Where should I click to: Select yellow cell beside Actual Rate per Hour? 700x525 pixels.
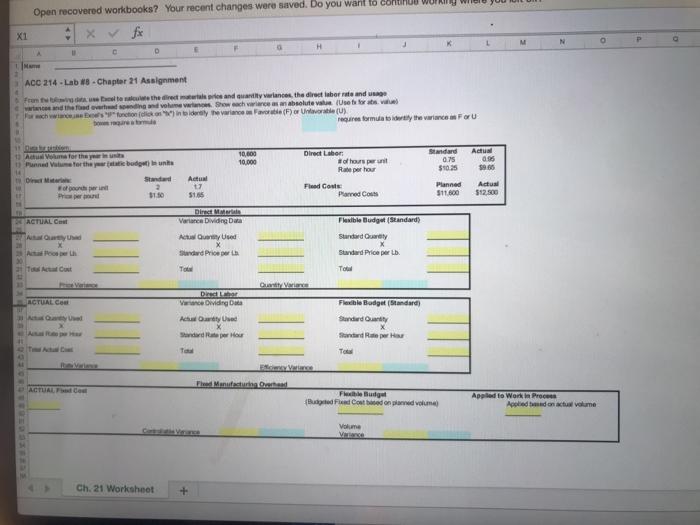tap(117, 334)
